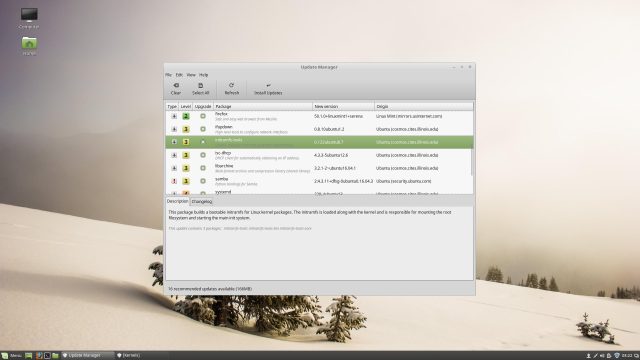The image size is (640, 360).
Task: Click the level 2 badge in firefox row
Action: pos(186,116)
